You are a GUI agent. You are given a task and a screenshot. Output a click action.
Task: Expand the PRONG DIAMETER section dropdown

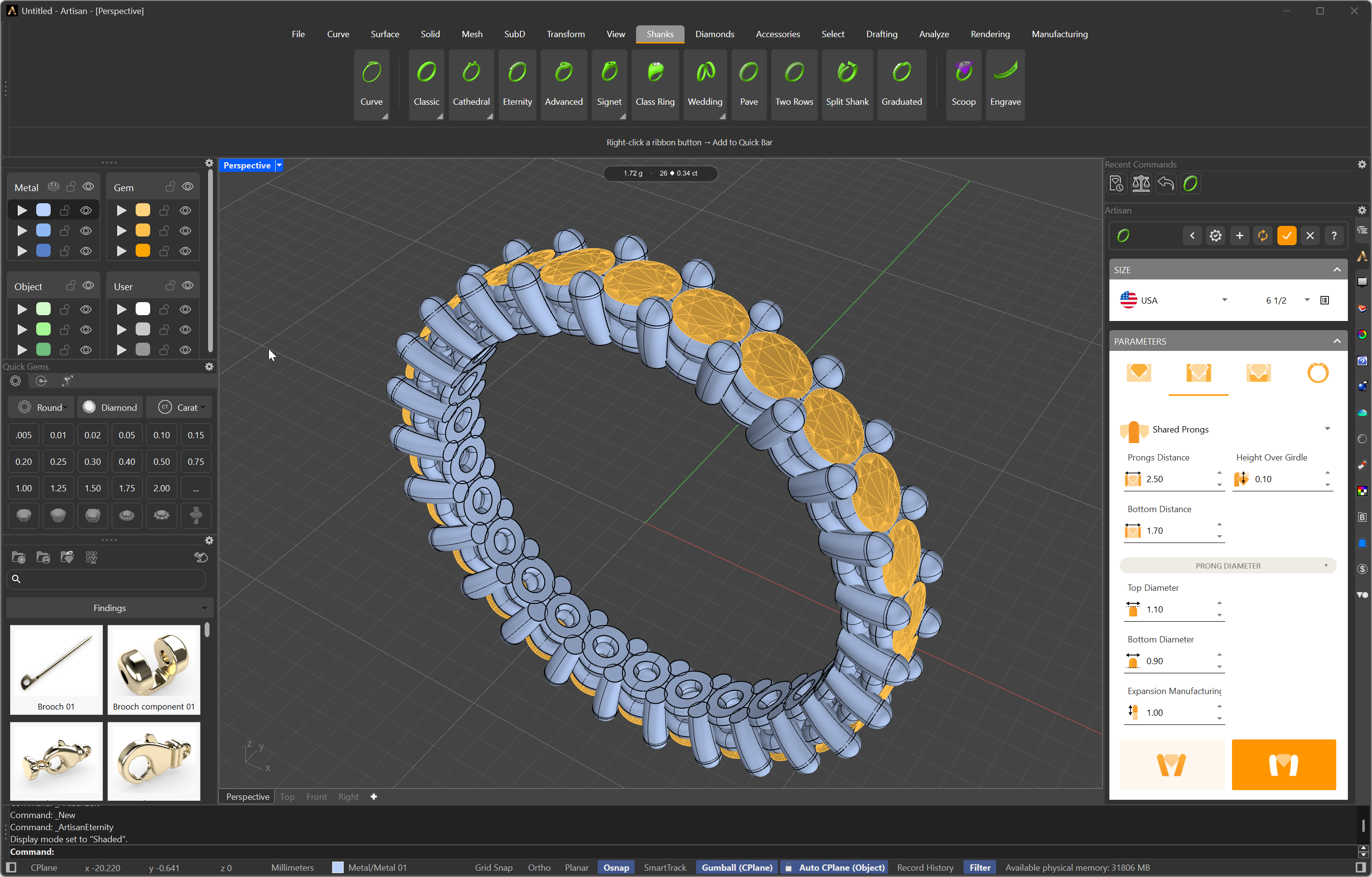[x=1228, y=566]
